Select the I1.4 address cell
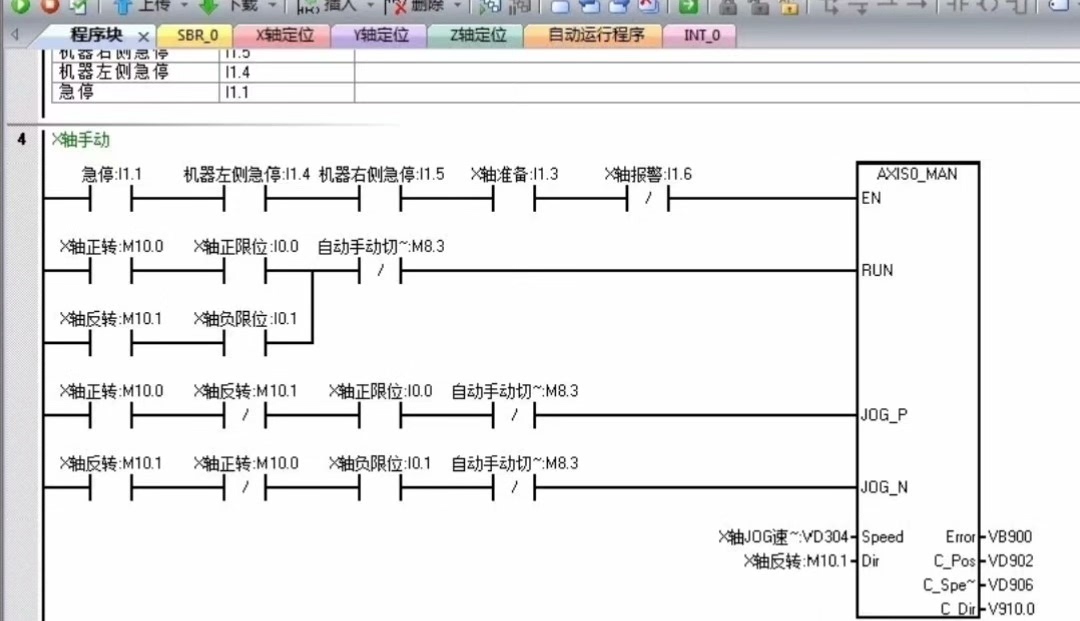 (x=287, y=72)
